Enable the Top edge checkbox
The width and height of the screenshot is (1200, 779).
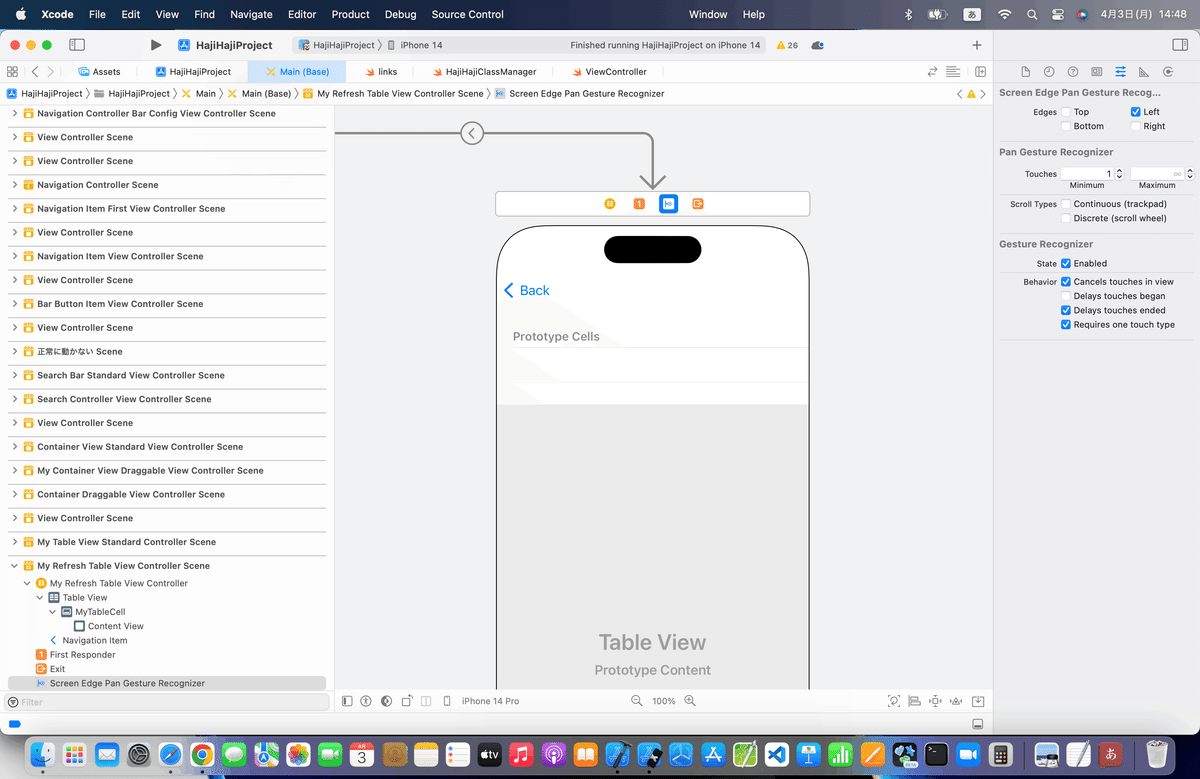[1066, 112]
